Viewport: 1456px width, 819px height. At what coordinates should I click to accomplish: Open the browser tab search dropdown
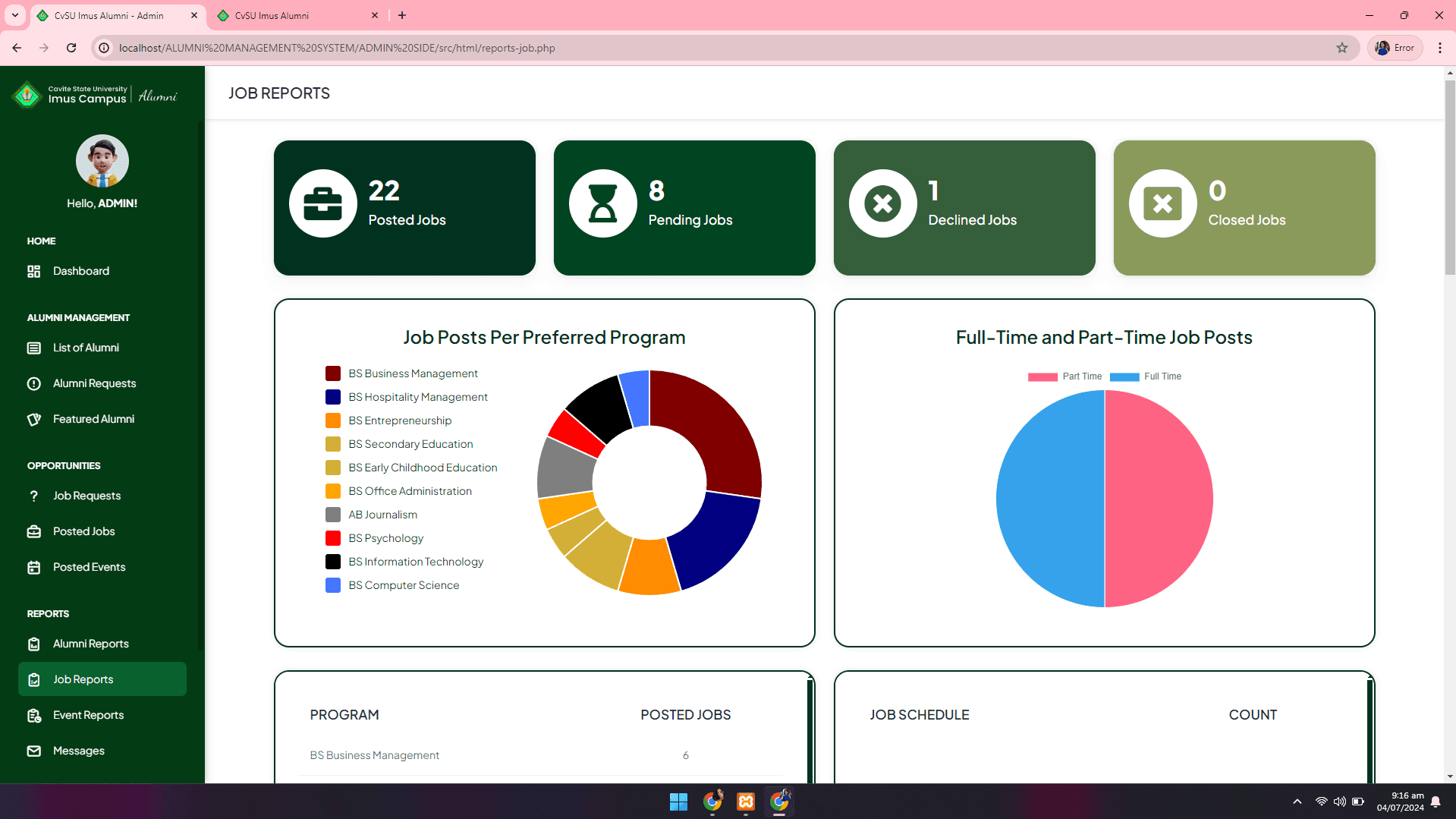(15, 15)
